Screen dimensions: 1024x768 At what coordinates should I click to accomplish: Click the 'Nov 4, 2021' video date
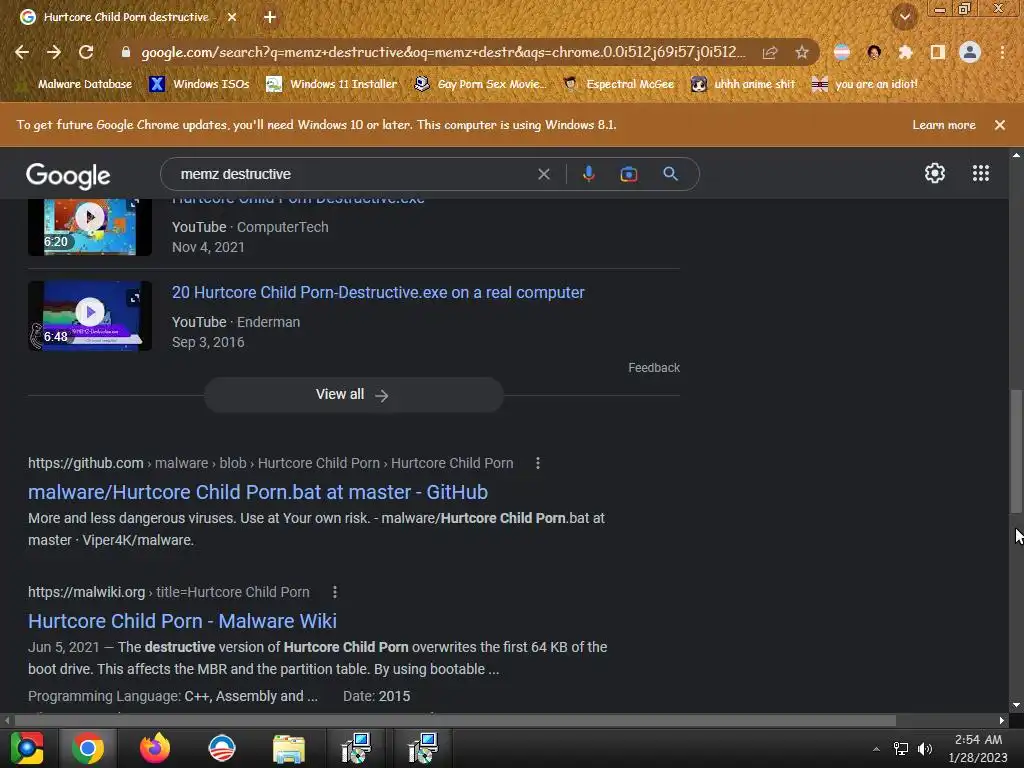point(208,248)
